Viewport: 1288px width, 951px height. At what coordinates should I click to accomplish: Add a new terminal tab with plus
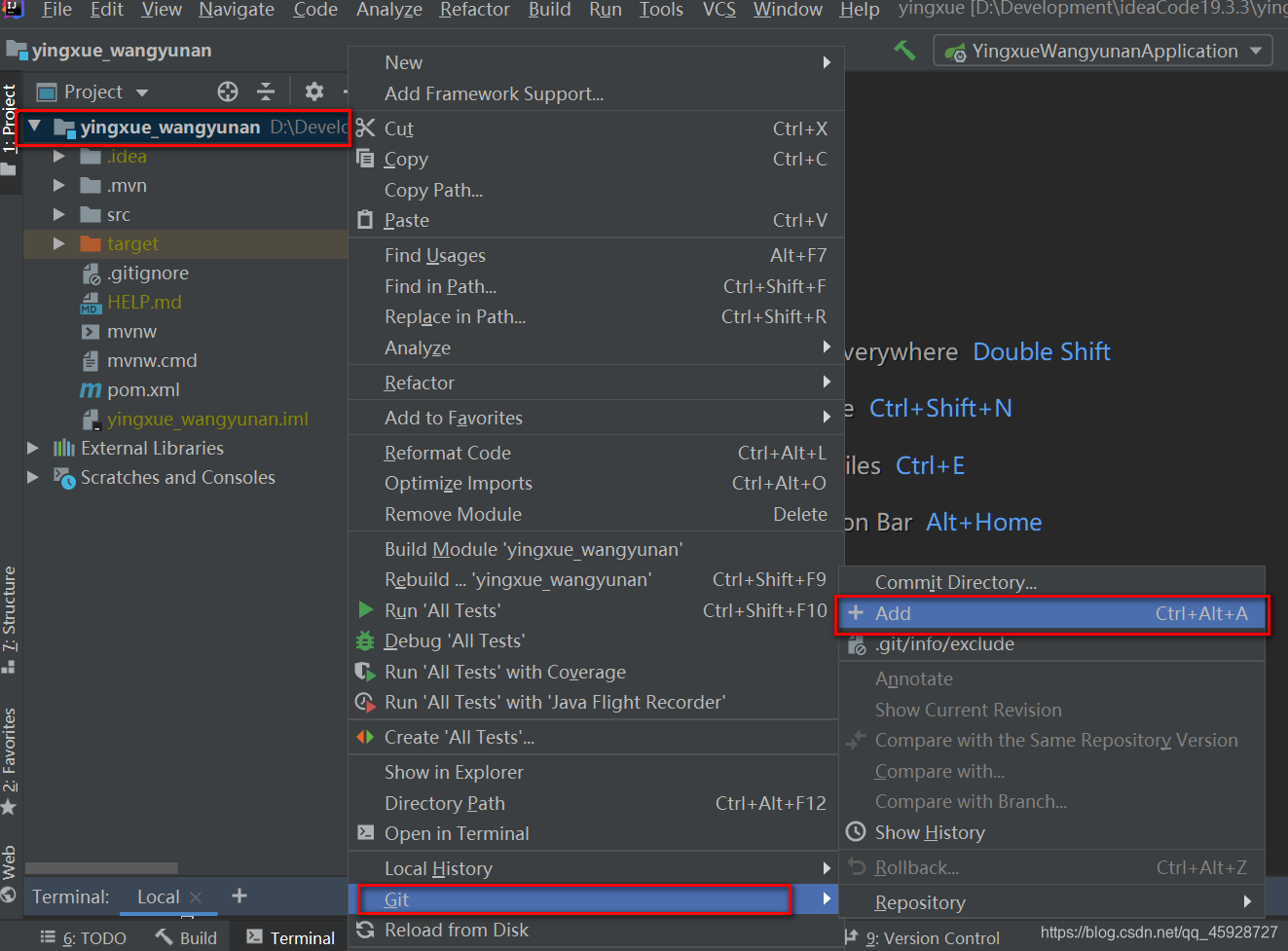point(239,896)
